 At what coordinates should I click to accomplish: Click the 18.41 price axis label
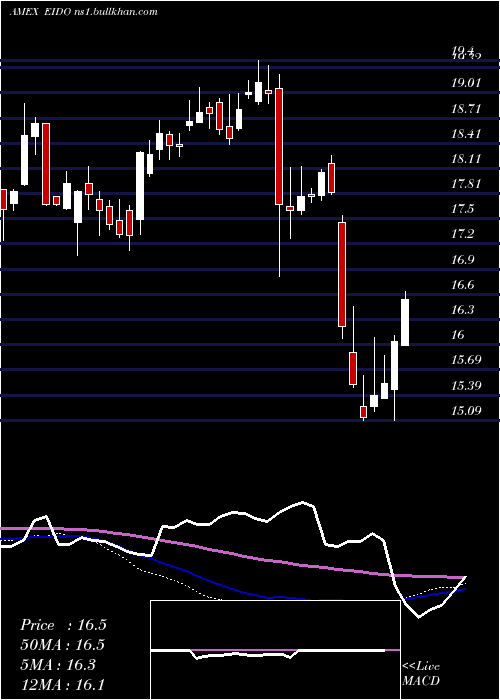pyautogui.click(x=467, y=133)
